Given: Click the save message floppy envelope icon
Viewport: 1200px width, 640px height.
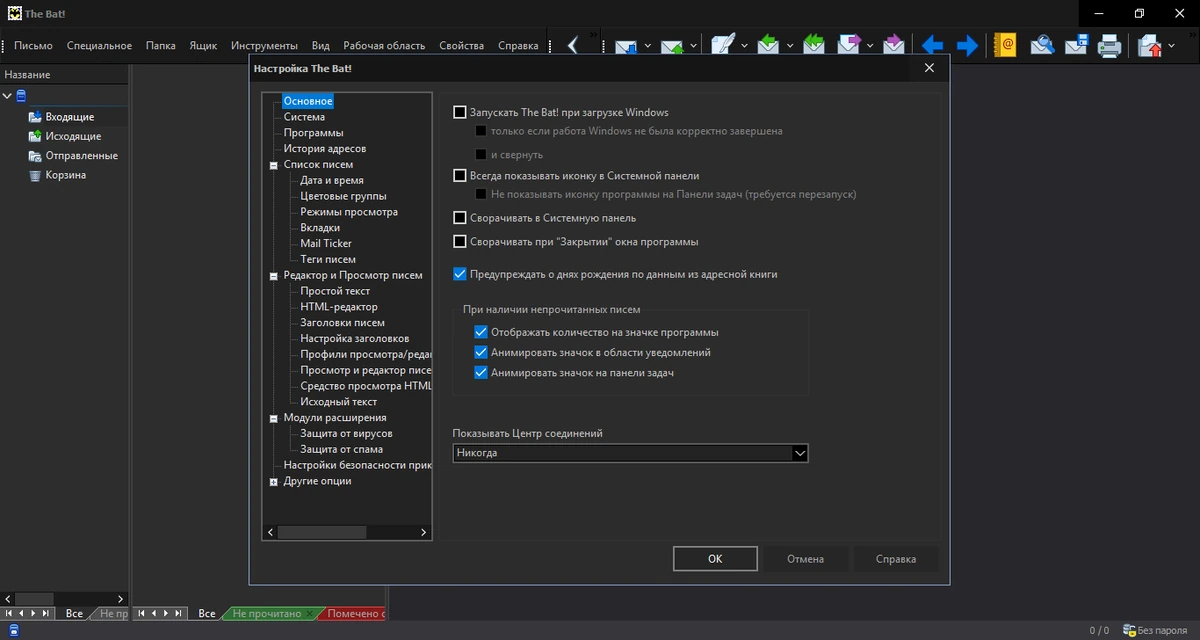Looking at the screenshot, I should pyautogui.click(x=1076, y=45).
